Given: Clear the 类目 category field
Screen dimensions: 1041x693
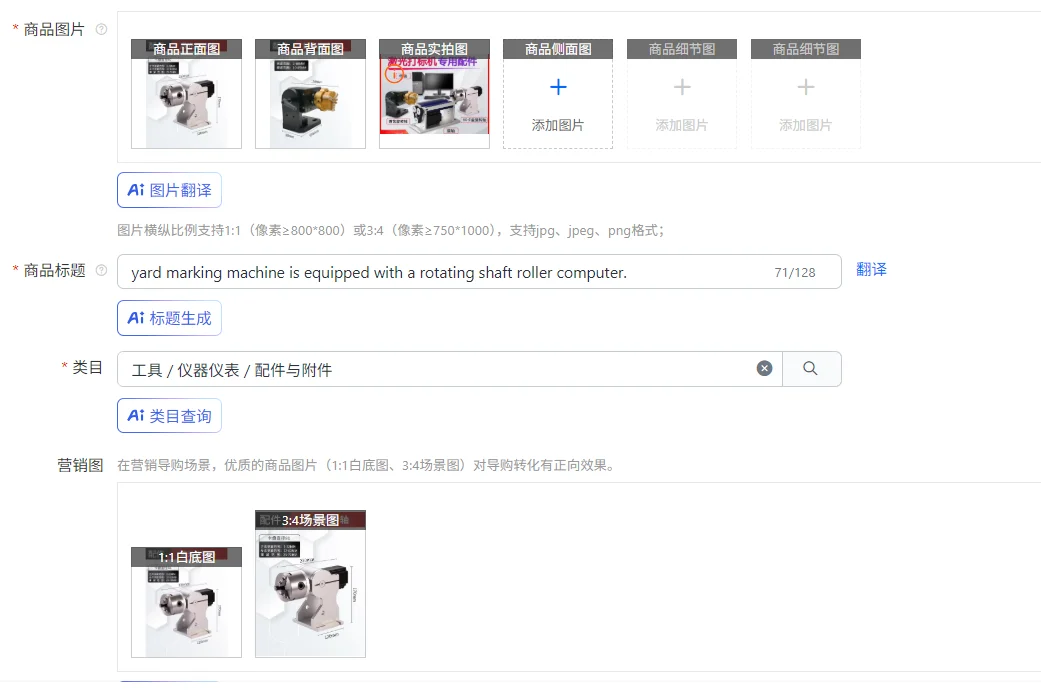Looking at the screenshot, I should click(764, 368).
